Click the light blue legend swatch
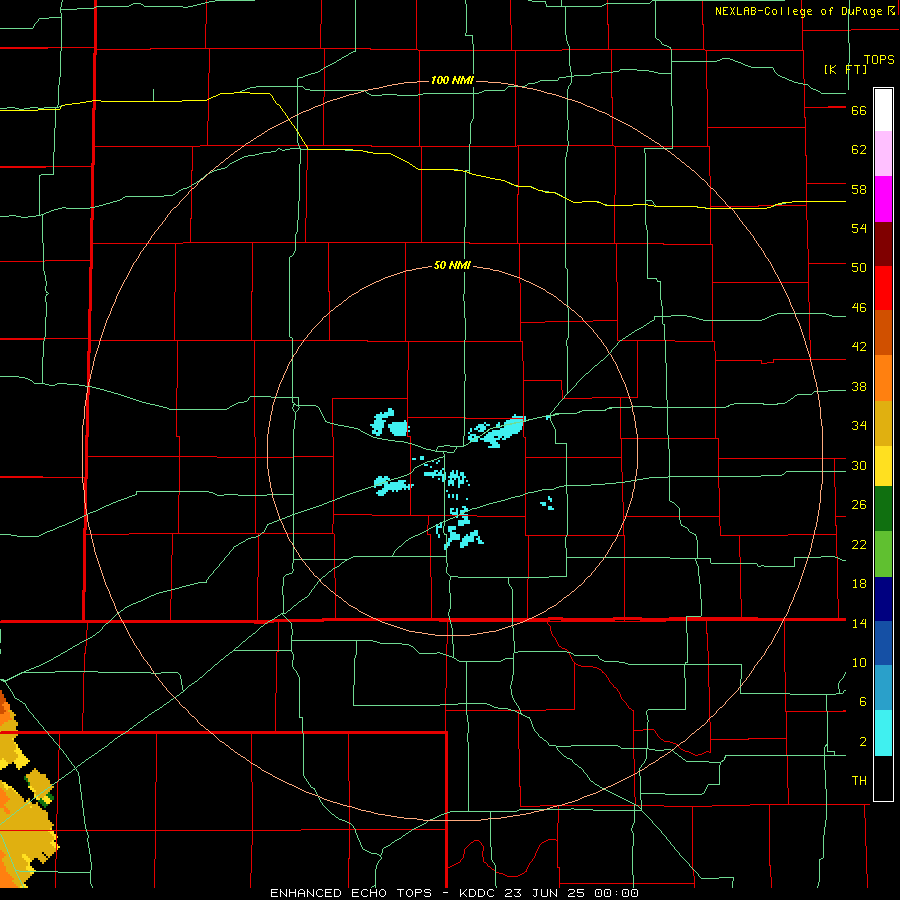Screen dimensions: 900x900 point(883,688)
